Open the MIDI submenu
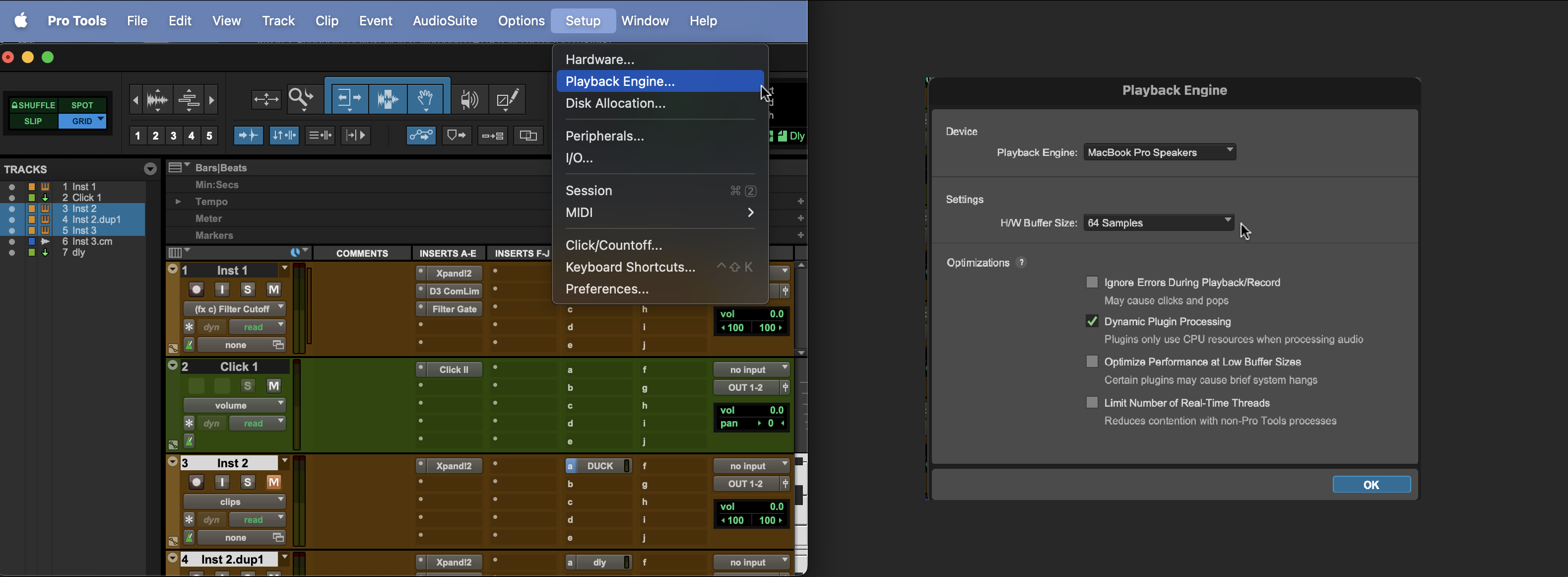The height and width of the screenshot is (577, 1568). [660, 213]
